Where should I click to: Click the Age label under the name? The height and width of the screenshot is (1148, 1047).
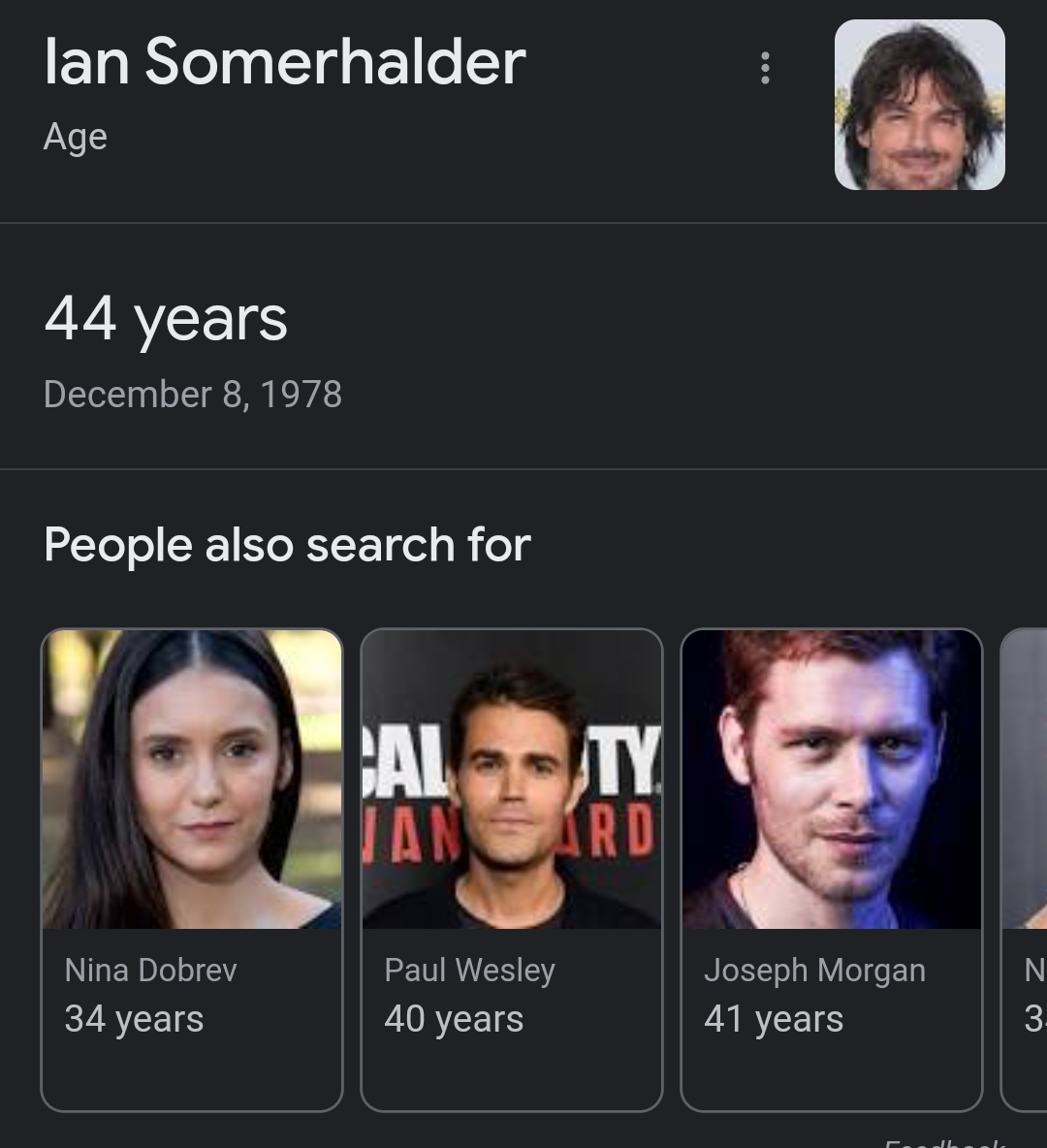click(76, 136)
